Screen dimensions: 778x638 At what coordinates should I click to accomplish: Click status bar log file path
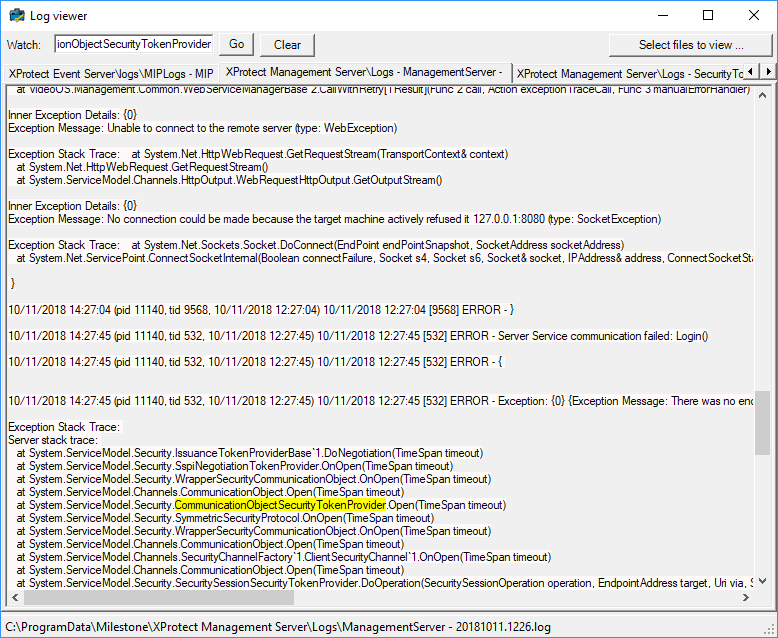(278, 627)
